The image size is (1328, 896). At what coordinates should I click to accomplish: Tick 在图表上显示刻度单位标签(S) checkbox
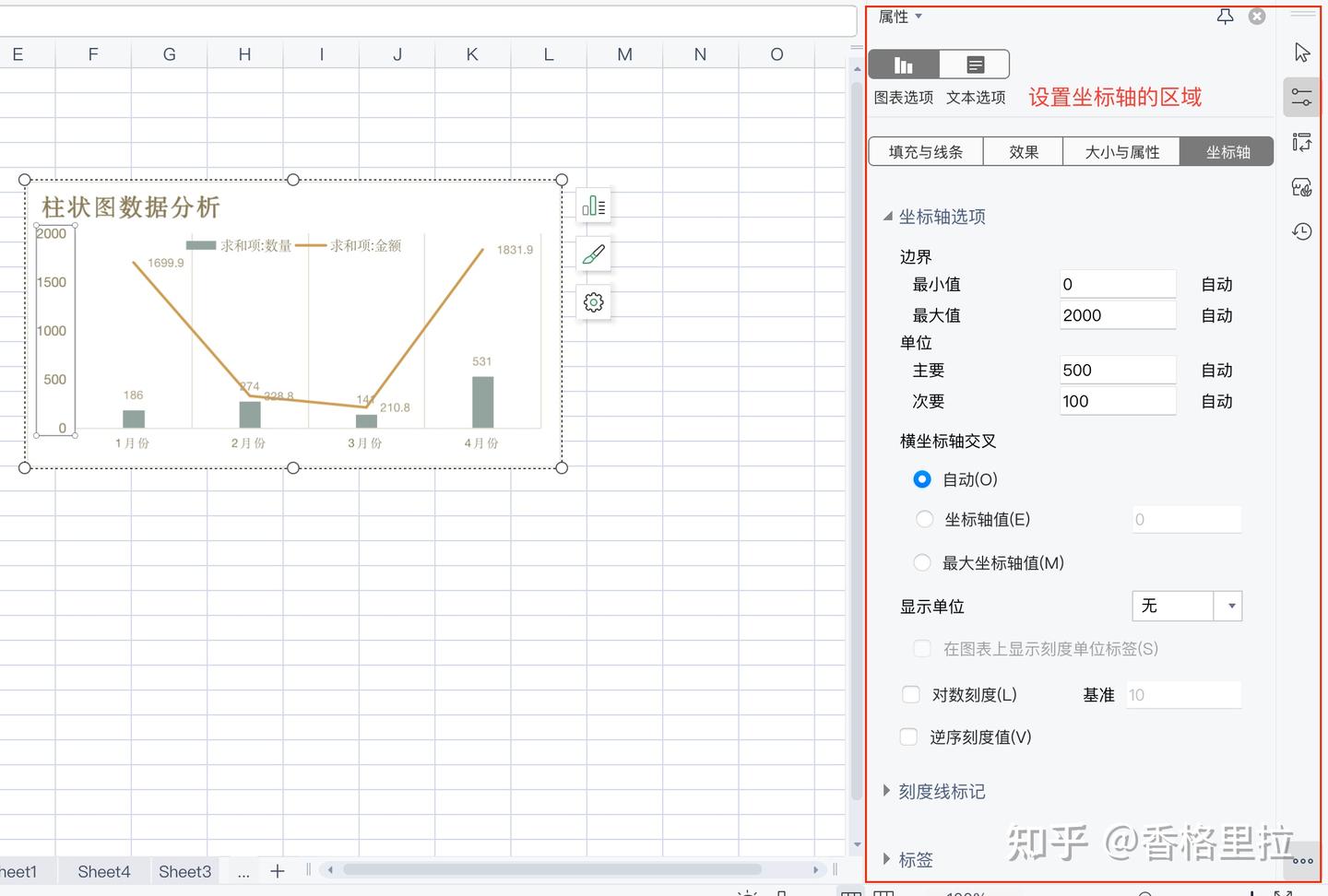point(922,648)
